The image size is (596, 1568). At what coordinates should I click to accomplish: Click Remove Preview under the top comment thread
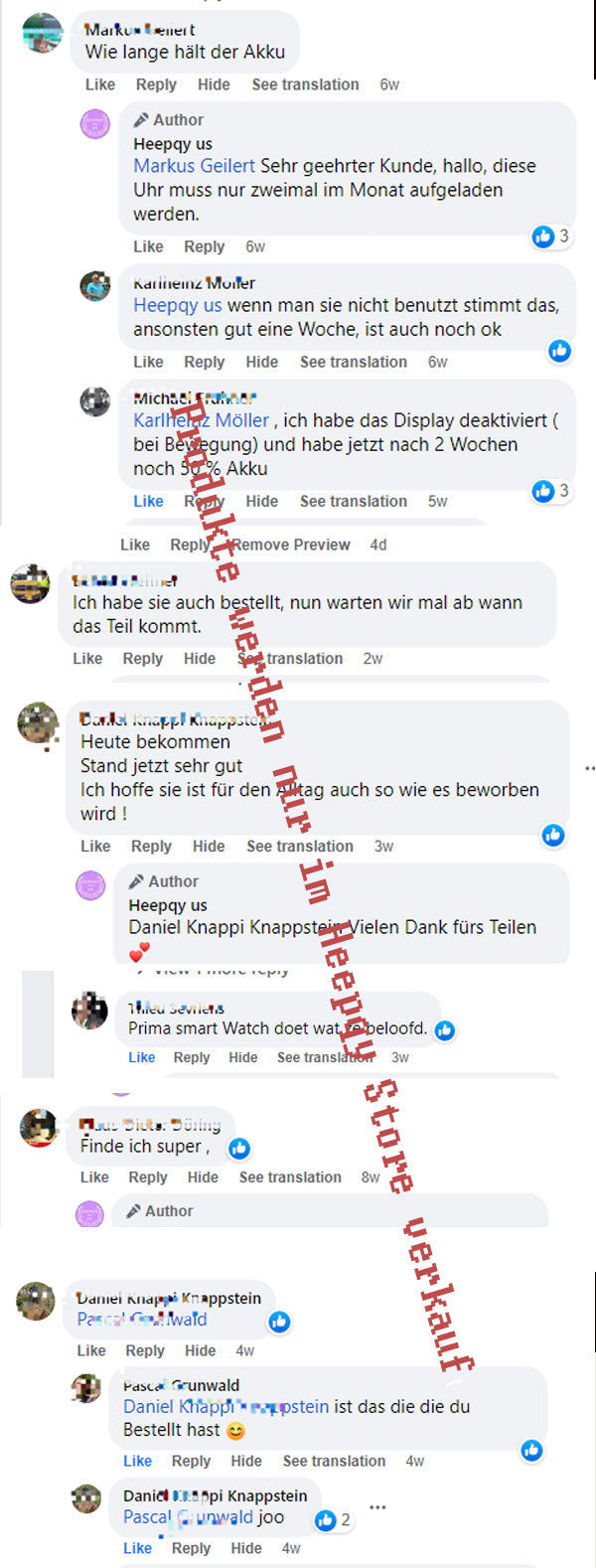(291, 545)
